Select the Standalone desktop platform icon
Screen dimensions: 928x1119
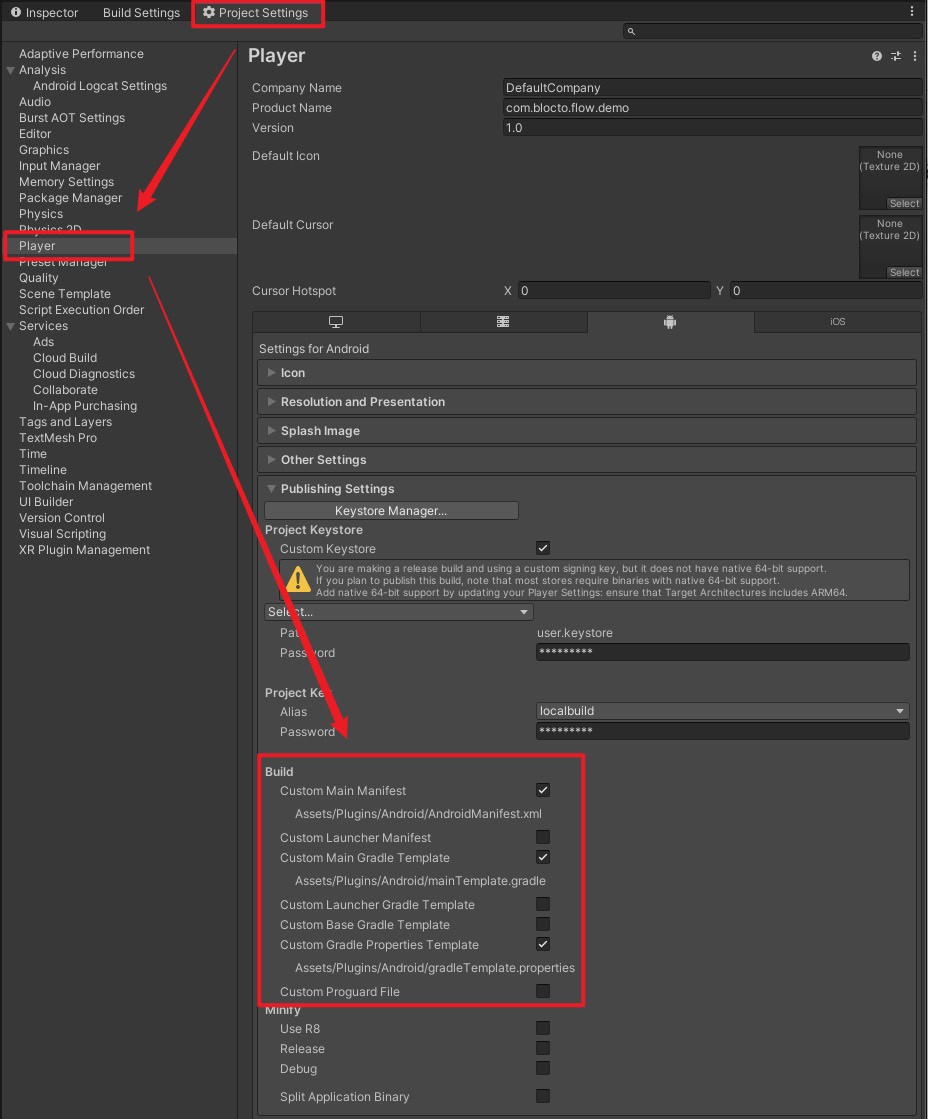click(336, 321)
